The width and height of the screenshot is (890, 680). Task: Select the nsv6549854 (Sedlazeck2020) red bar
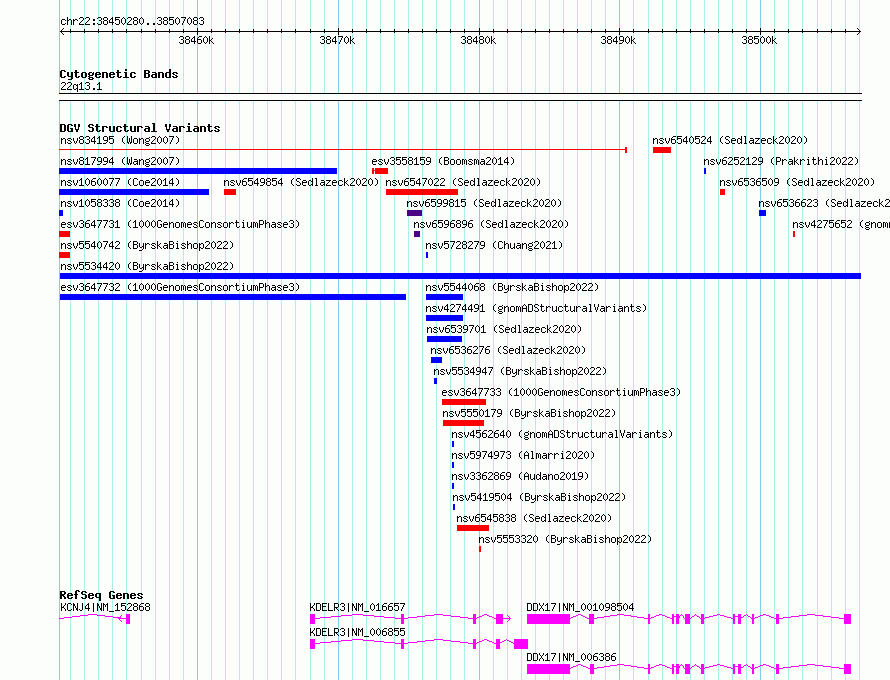tap(230, 192)
